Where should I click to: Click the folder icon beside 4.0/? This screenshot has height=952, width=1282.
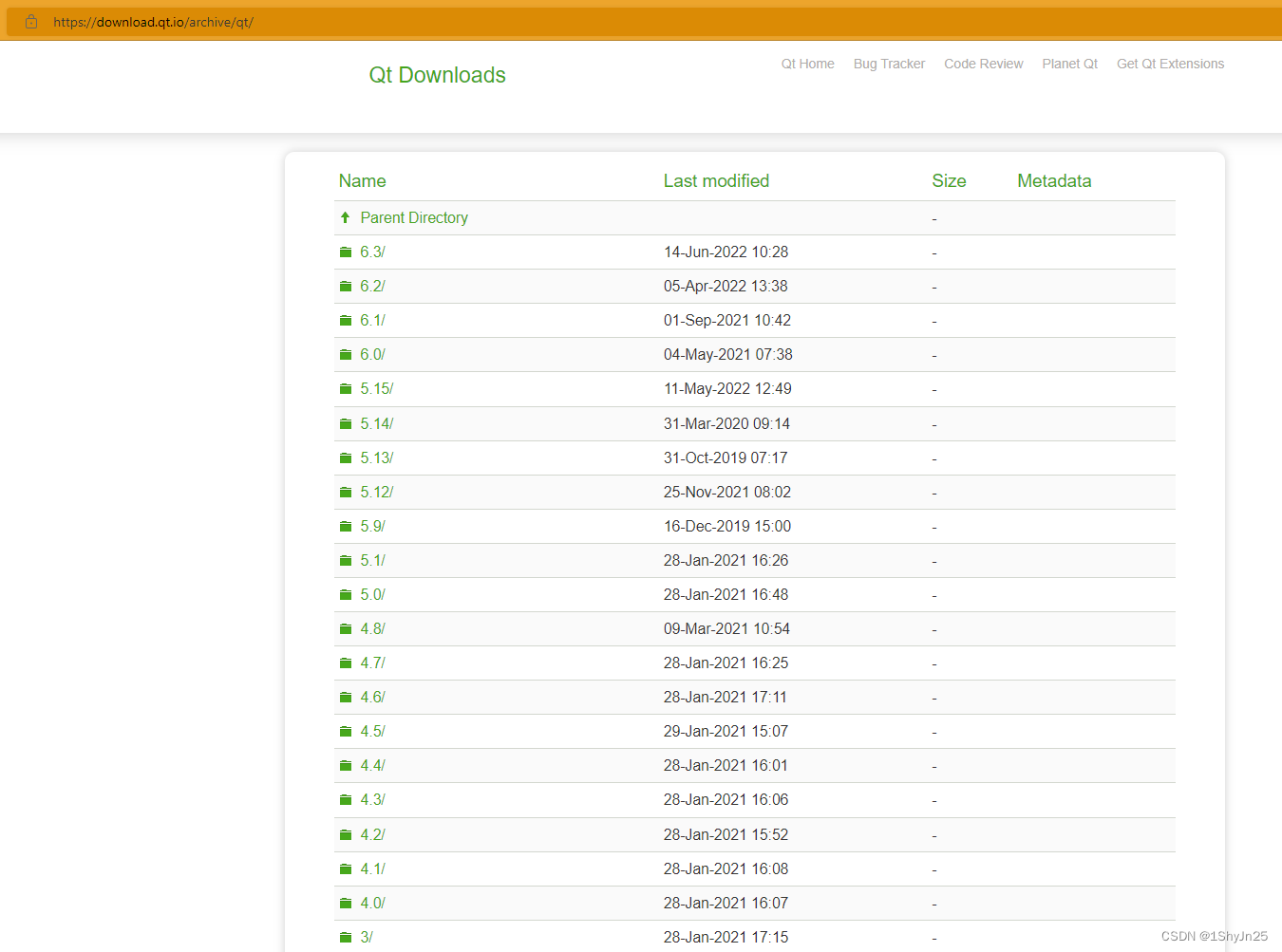pyautogui.click(x=346, y=904)
